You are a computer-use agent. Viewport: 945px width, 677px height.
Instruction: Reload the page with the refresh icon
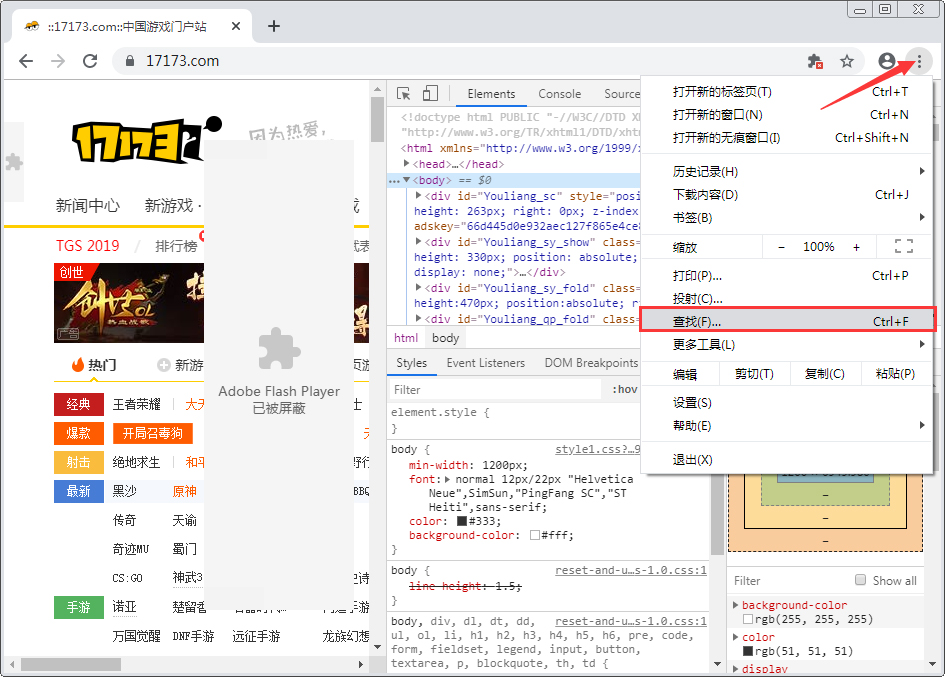90,61
